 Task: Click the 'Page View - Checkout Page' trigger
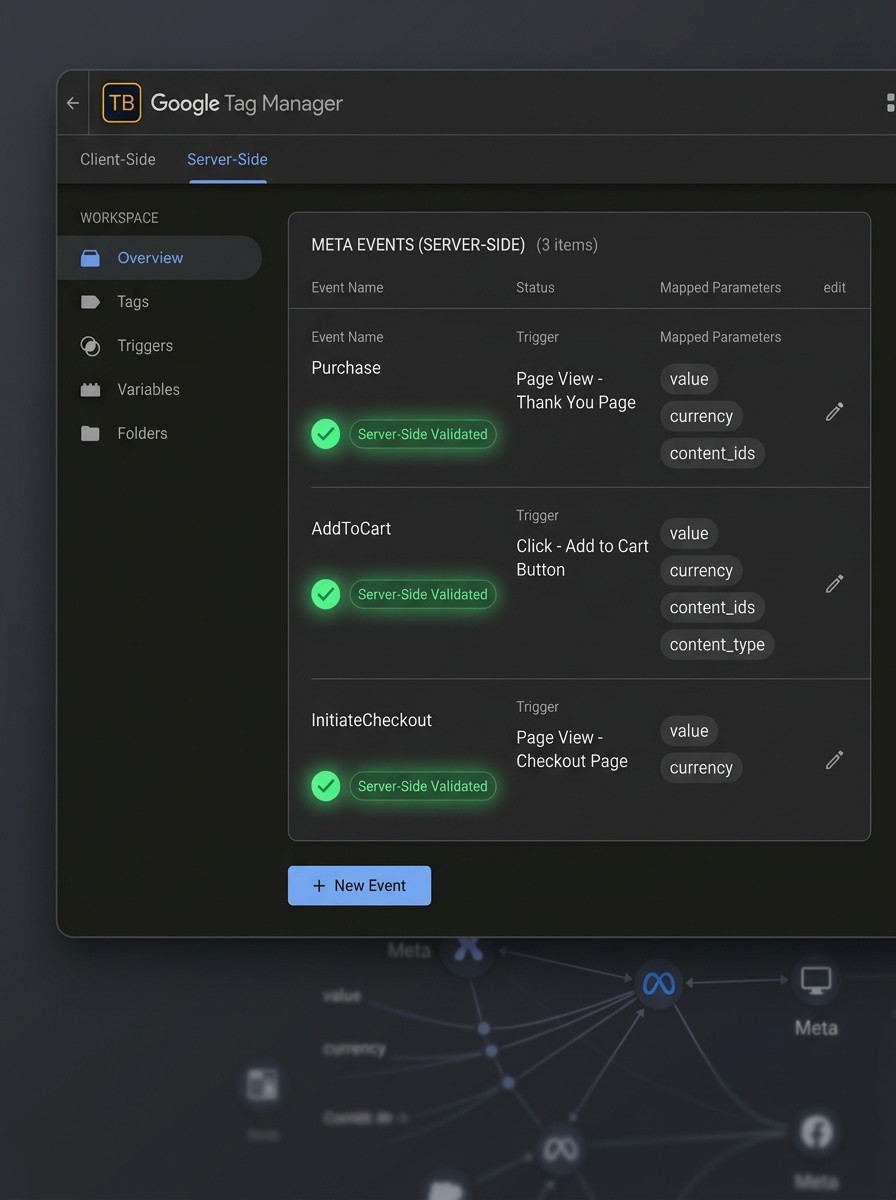click(x=572, y=749)
